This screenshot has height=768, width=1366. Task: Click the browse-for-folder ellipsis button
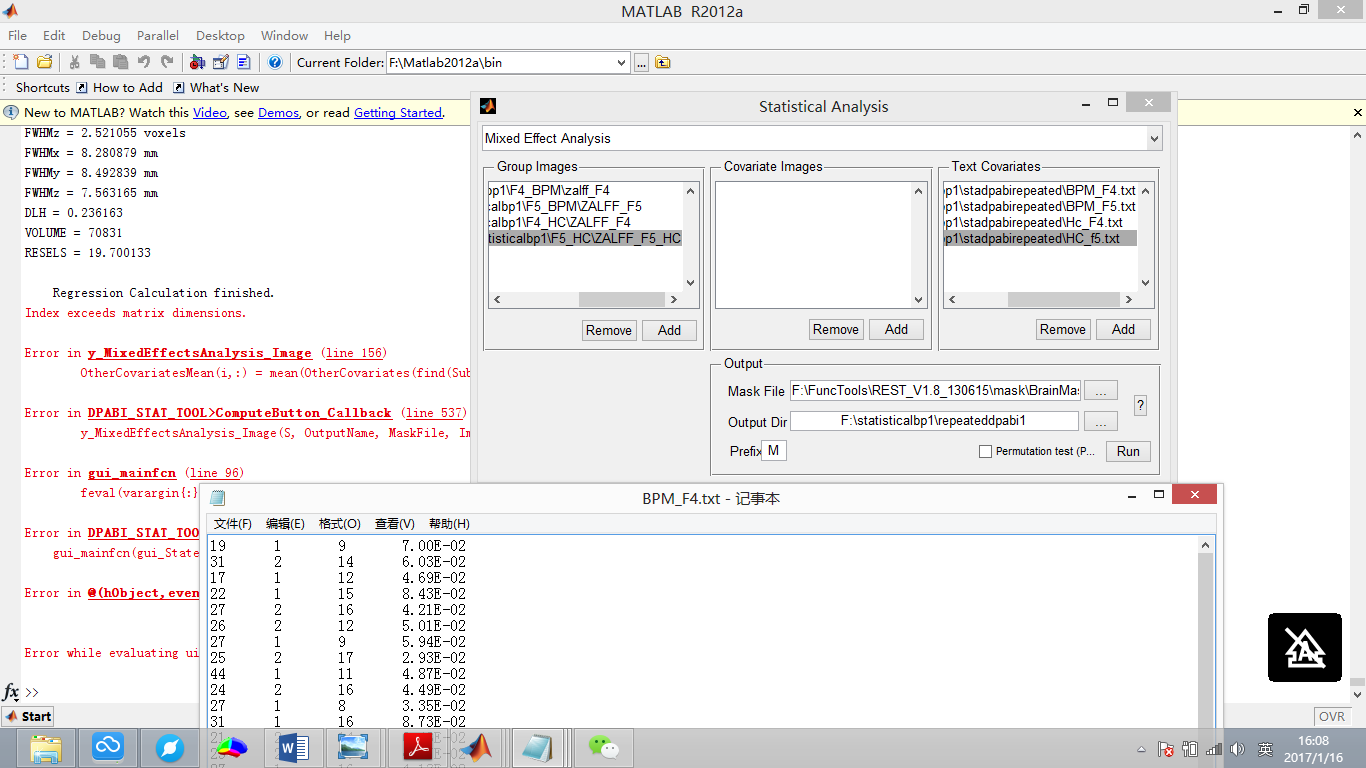(x=642, y=62)
